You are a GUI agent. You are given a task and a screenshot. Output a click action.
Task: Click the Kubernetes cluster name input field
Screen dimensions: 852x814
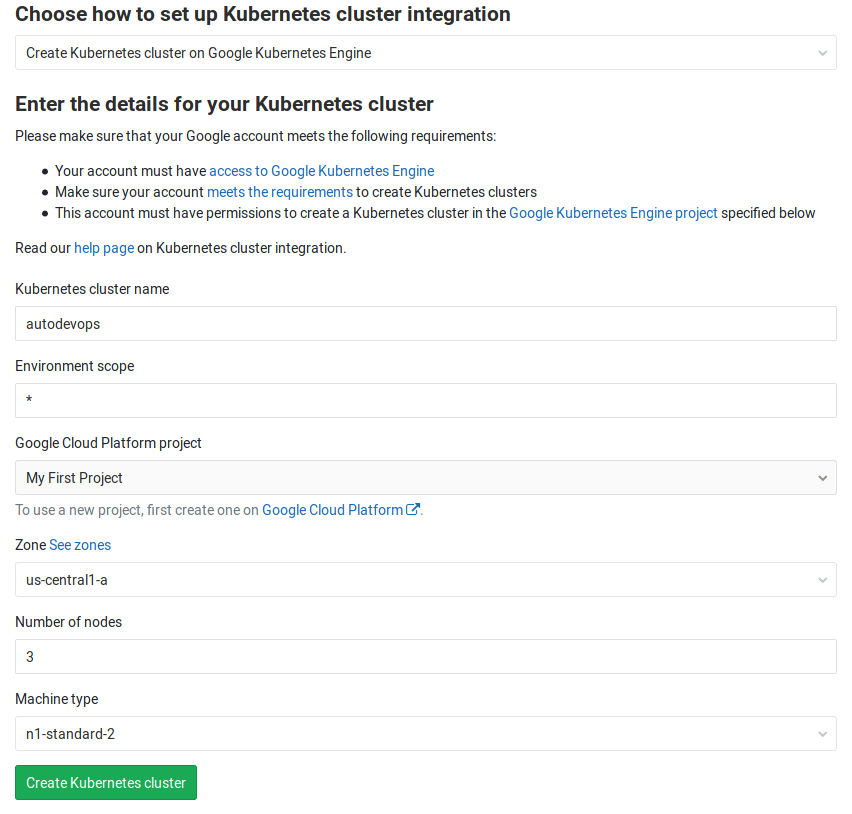tap(425, 323)
